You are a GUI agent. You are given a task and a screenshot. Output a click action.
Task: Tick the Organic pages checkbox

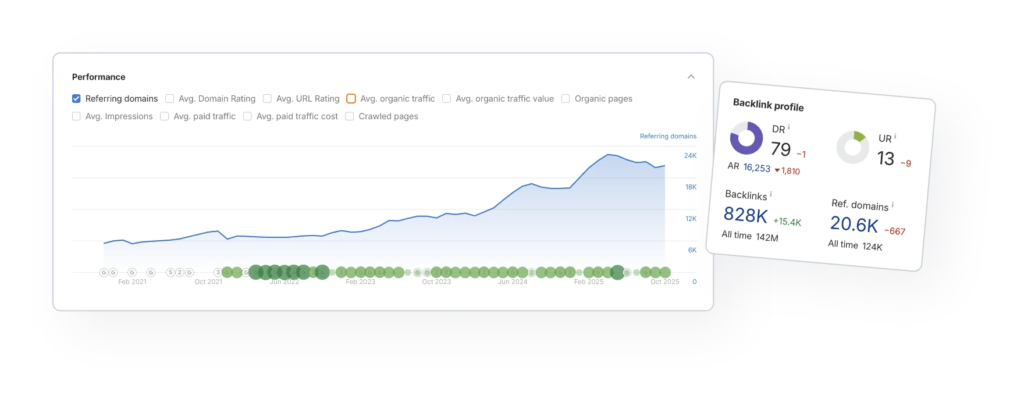(x=566, y=99)
